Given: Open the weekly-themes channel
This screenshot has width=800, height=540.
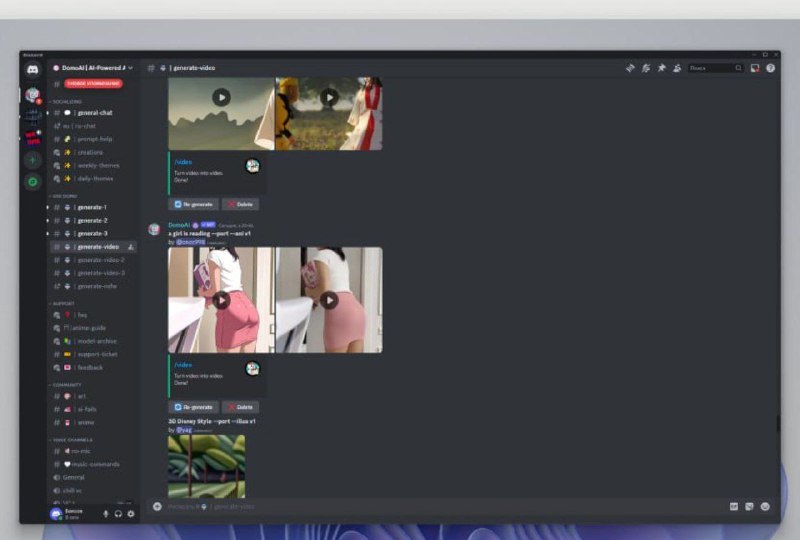Looking at the screenshot, I should [93, 165].
